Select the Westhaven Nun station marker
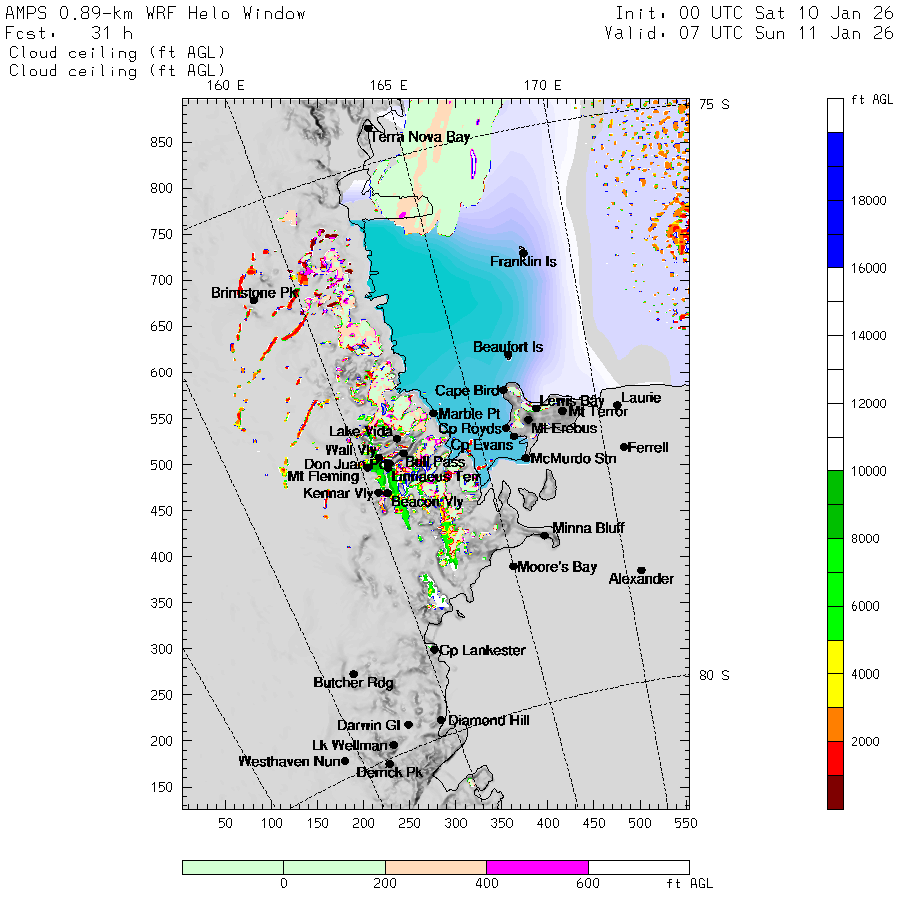 (x=345, y=761)
